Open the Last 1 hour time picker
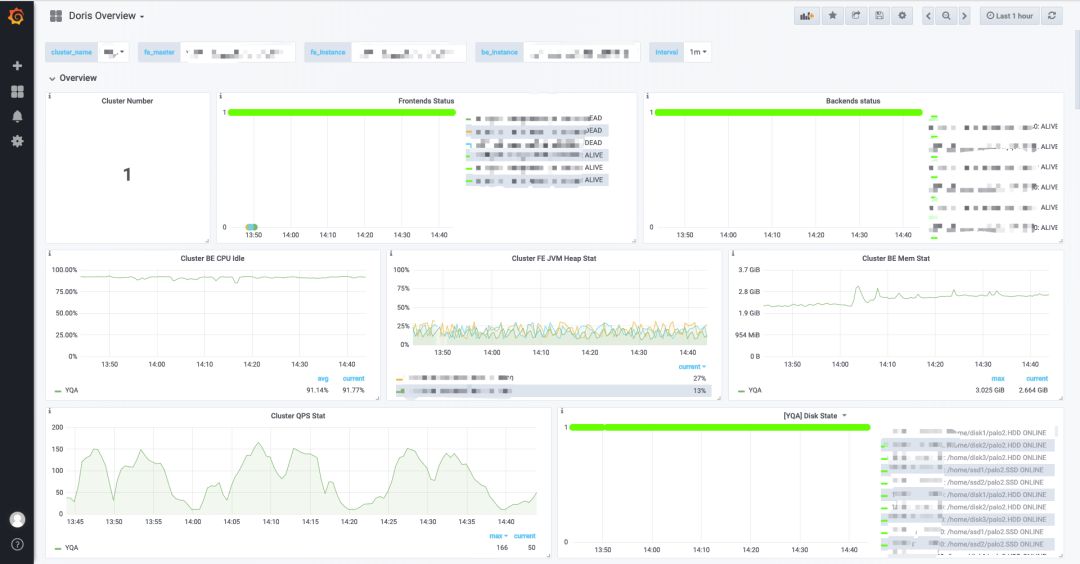 coord(1009,16)
